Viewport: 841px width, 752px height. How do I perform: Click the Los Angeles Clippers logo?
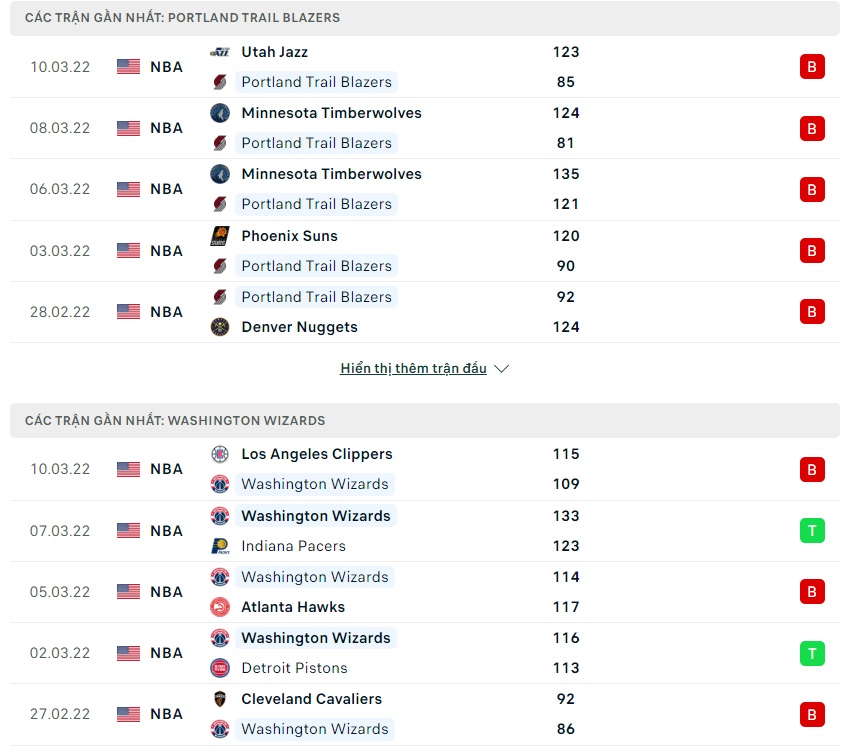coord(220,454)
